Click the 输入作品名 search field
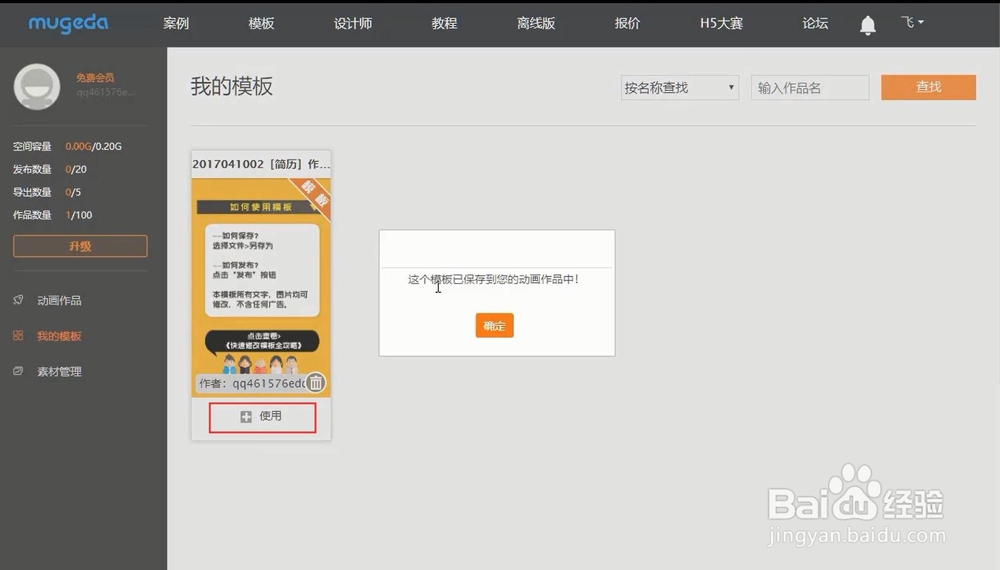 810,87
